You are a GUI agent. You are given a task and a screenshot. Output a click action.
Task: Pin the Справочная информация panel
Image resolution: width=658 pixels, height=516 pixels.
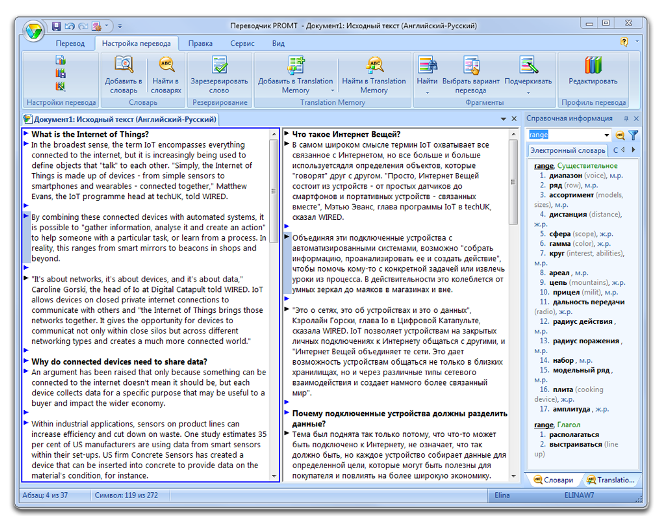626,118
